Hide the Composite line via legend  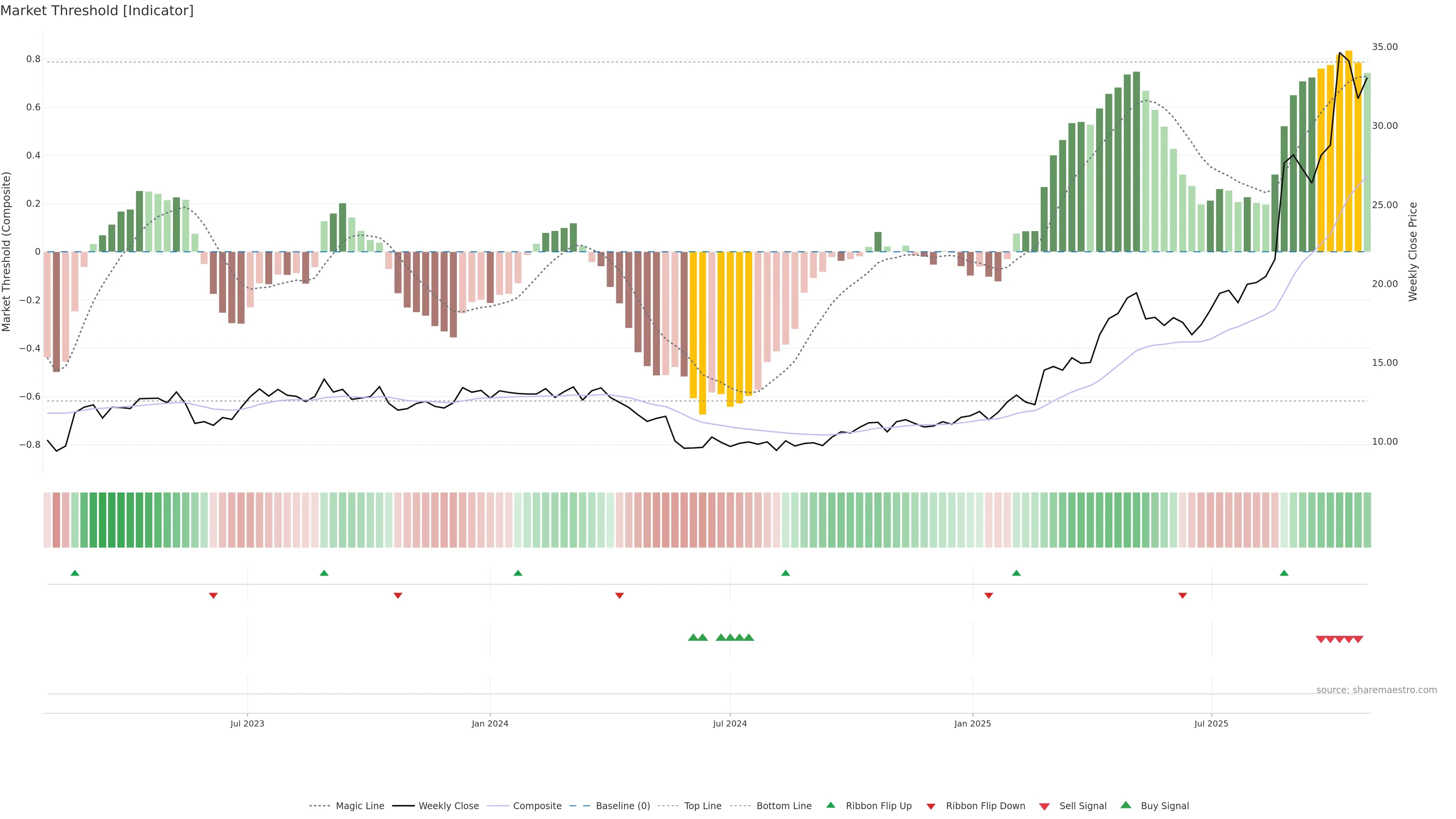(x=537, y=806)
